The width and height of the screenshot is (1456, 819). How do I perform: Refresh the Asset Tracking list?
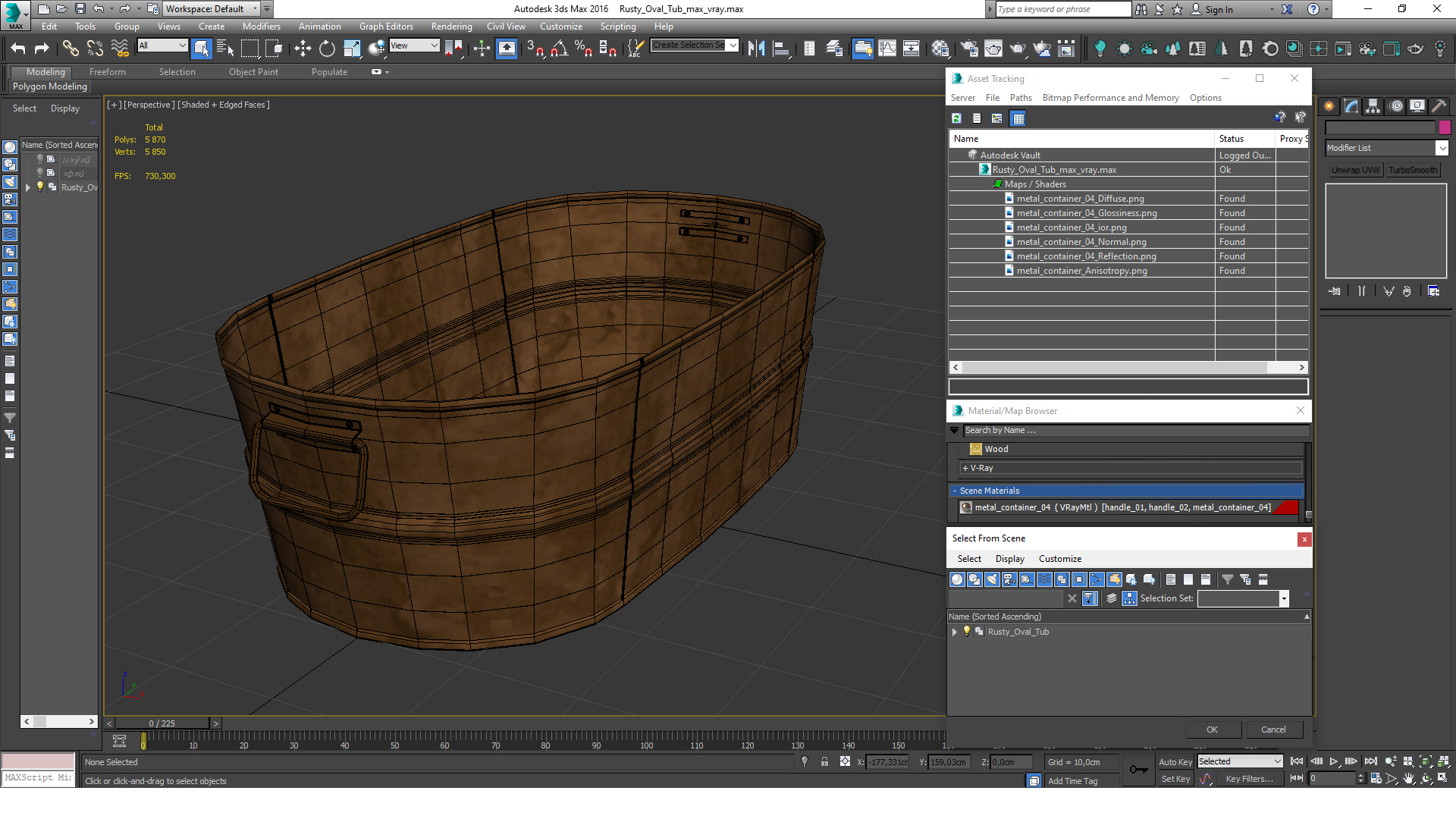tap(956, 118)
